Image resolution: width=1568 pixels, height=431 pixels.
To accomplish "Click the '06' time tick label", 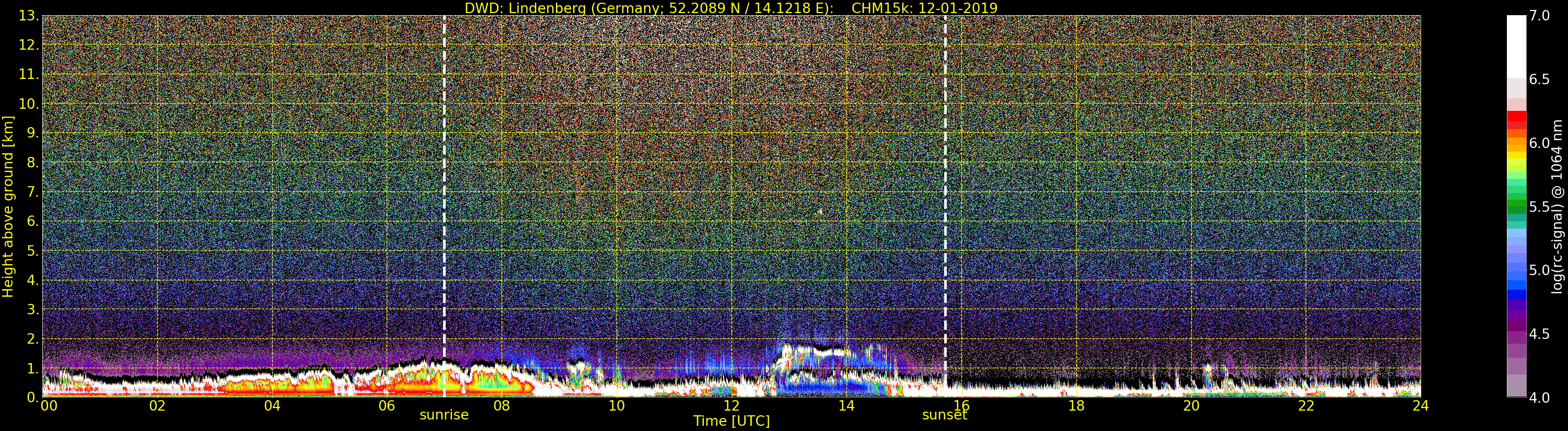I will coord(387,405).
